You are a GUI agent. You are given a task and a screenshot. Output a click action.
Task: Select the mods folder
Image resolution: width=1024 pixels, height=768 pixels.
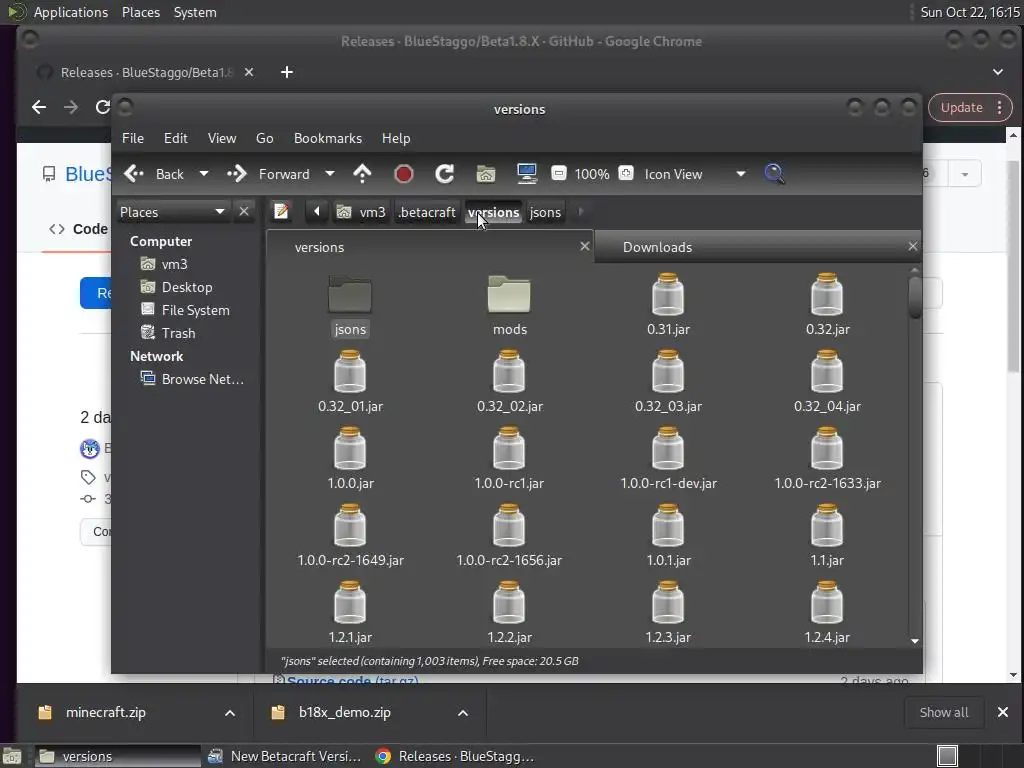click(x=509, y=305)
